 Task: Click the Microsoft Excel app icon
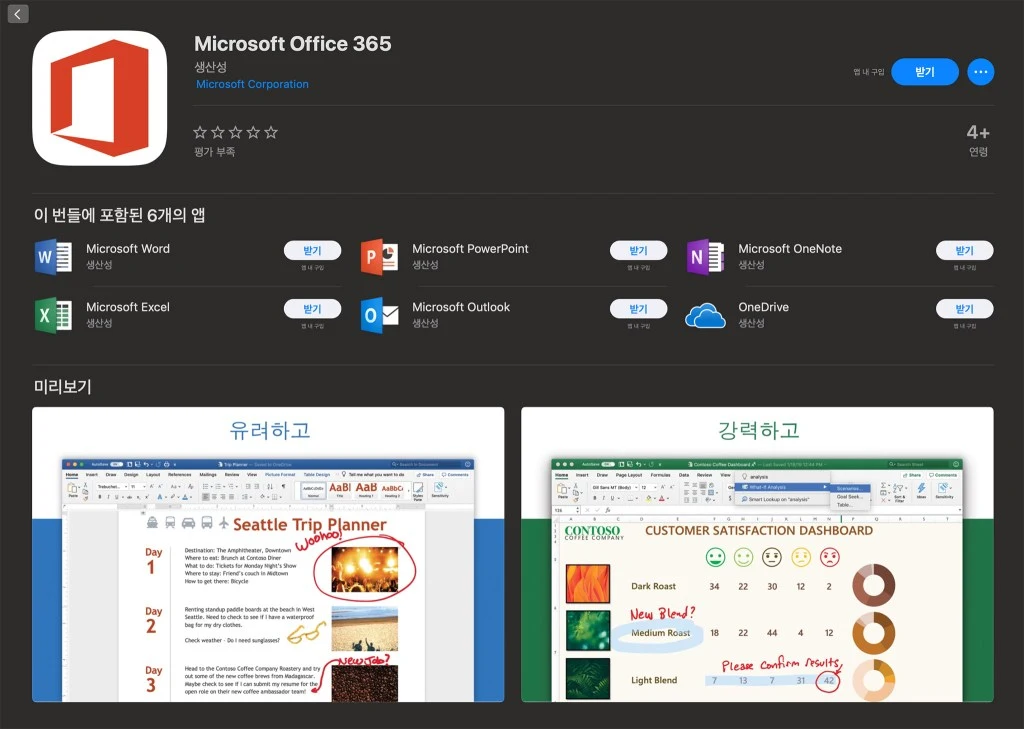[55, 314]
